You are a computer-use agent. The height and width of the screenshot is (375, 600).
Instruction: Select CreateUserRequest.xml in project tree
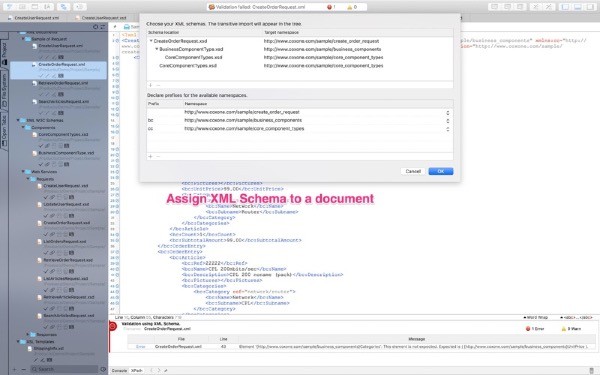pos(60,46)
